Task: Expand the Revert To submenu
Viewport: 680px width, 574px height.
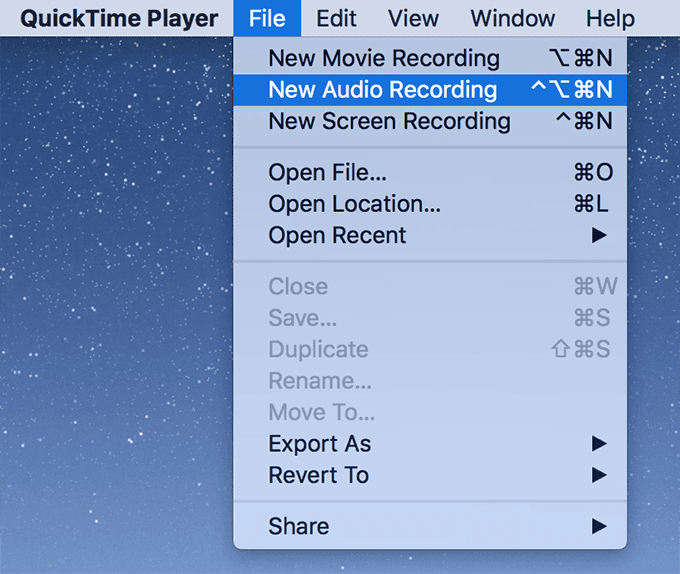Action: [430, 475]
